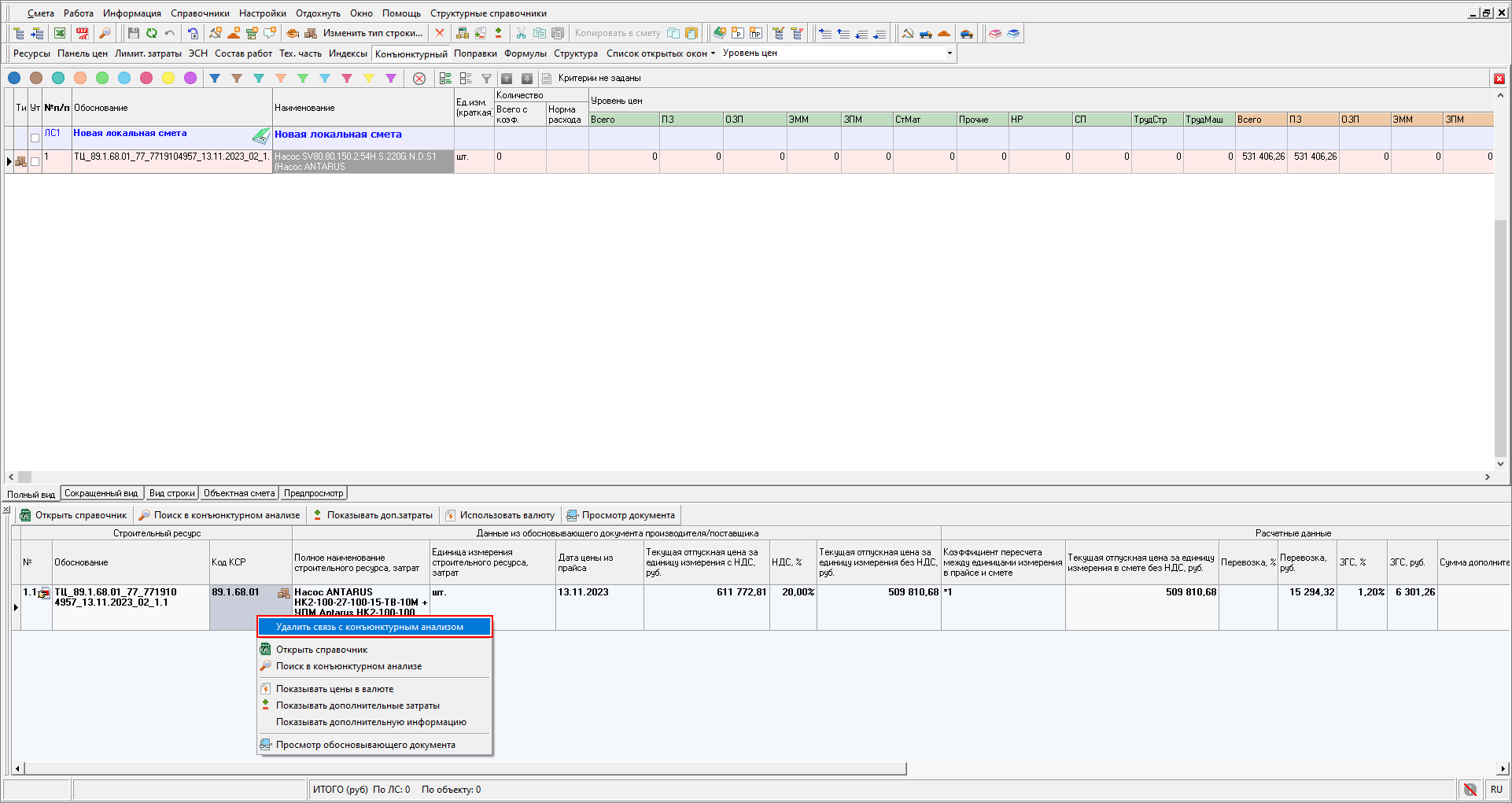
Task: Click the PDF export icon
Action: (82, 33)
